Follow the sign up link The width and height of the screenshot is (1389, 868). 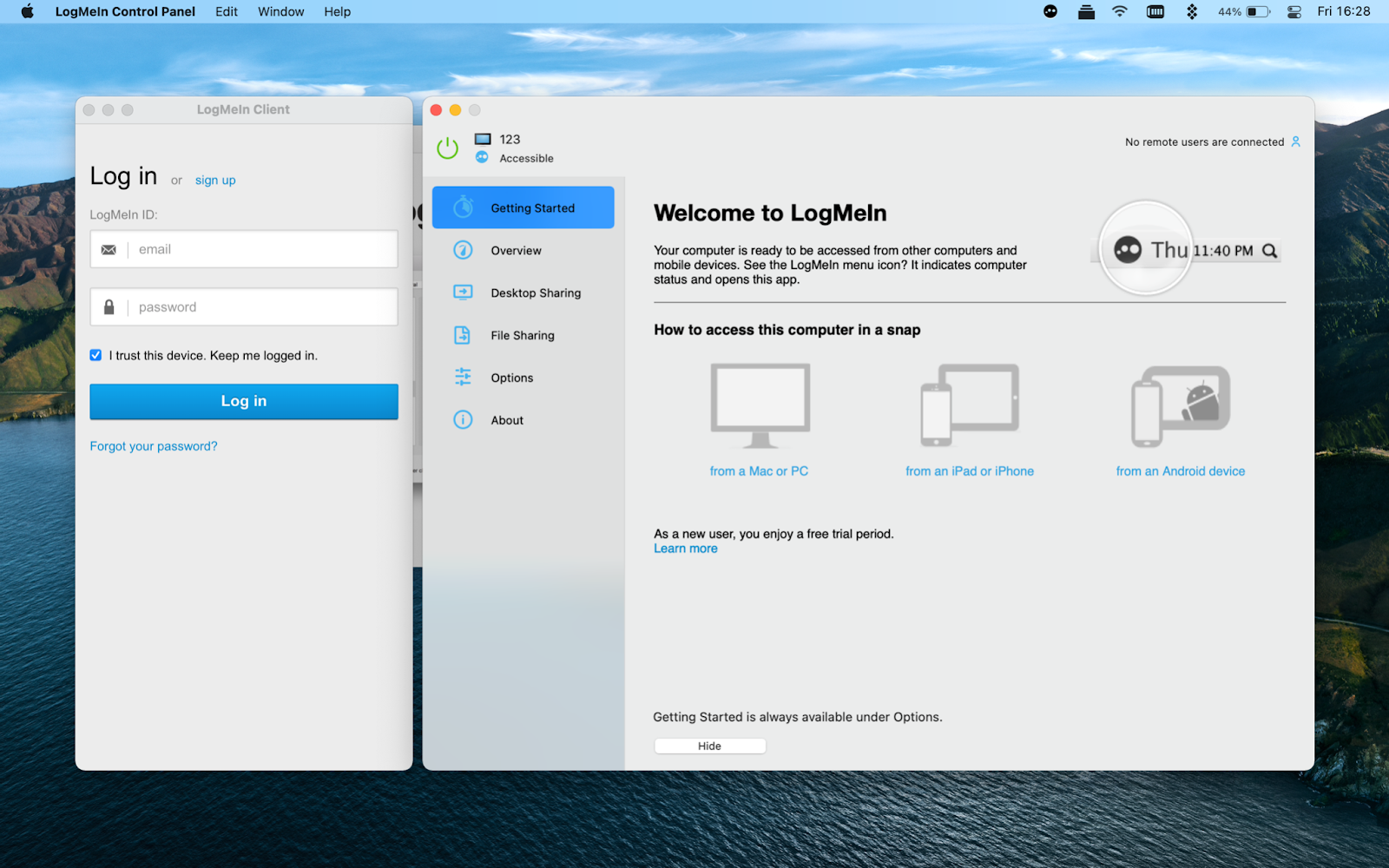(x=215, y=181)
